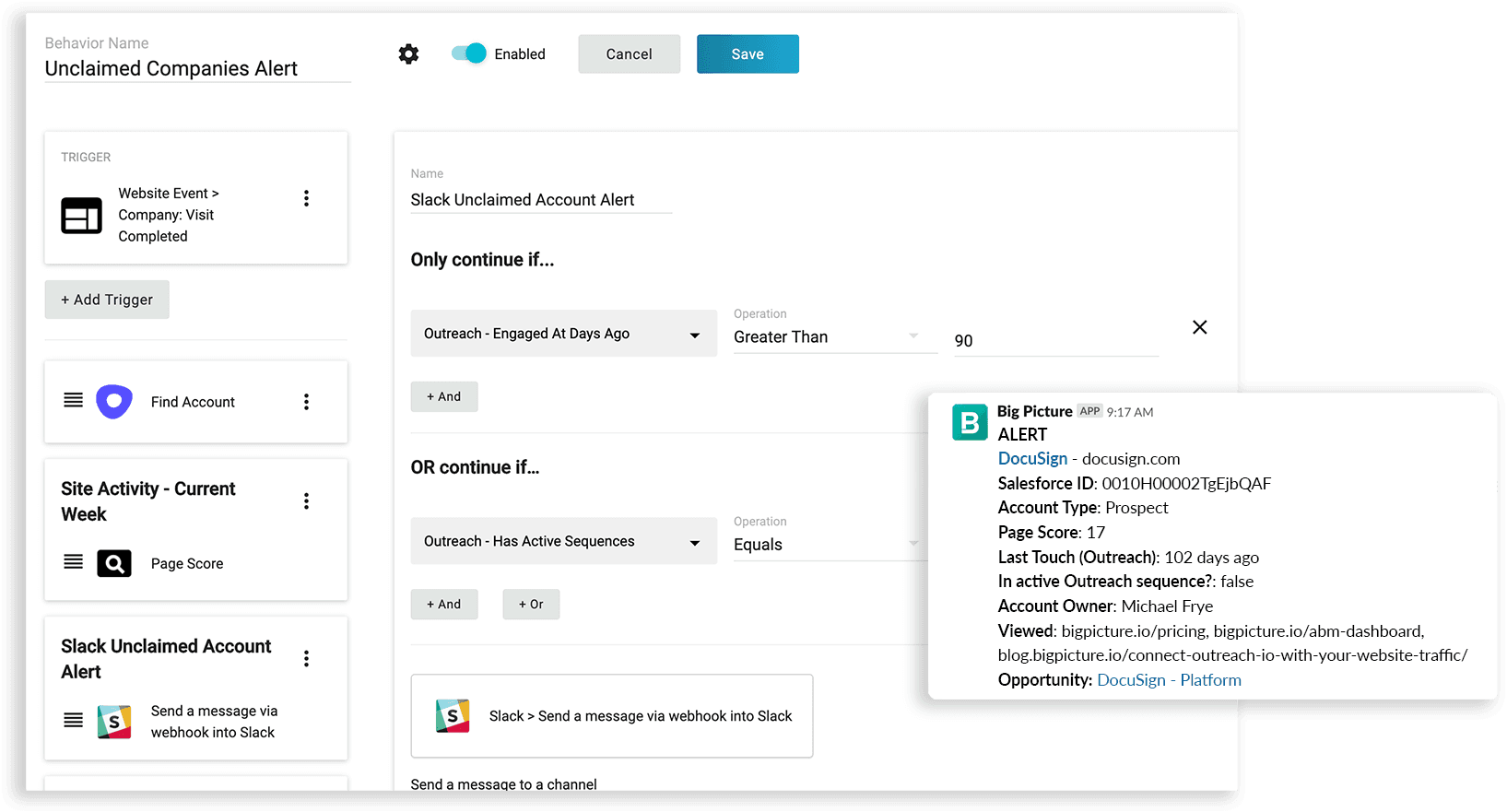This screenshot has height=812, width=1507.
Task: Open Slack Unclaimed Account Alert kebab menu
Action: point(306,659)
